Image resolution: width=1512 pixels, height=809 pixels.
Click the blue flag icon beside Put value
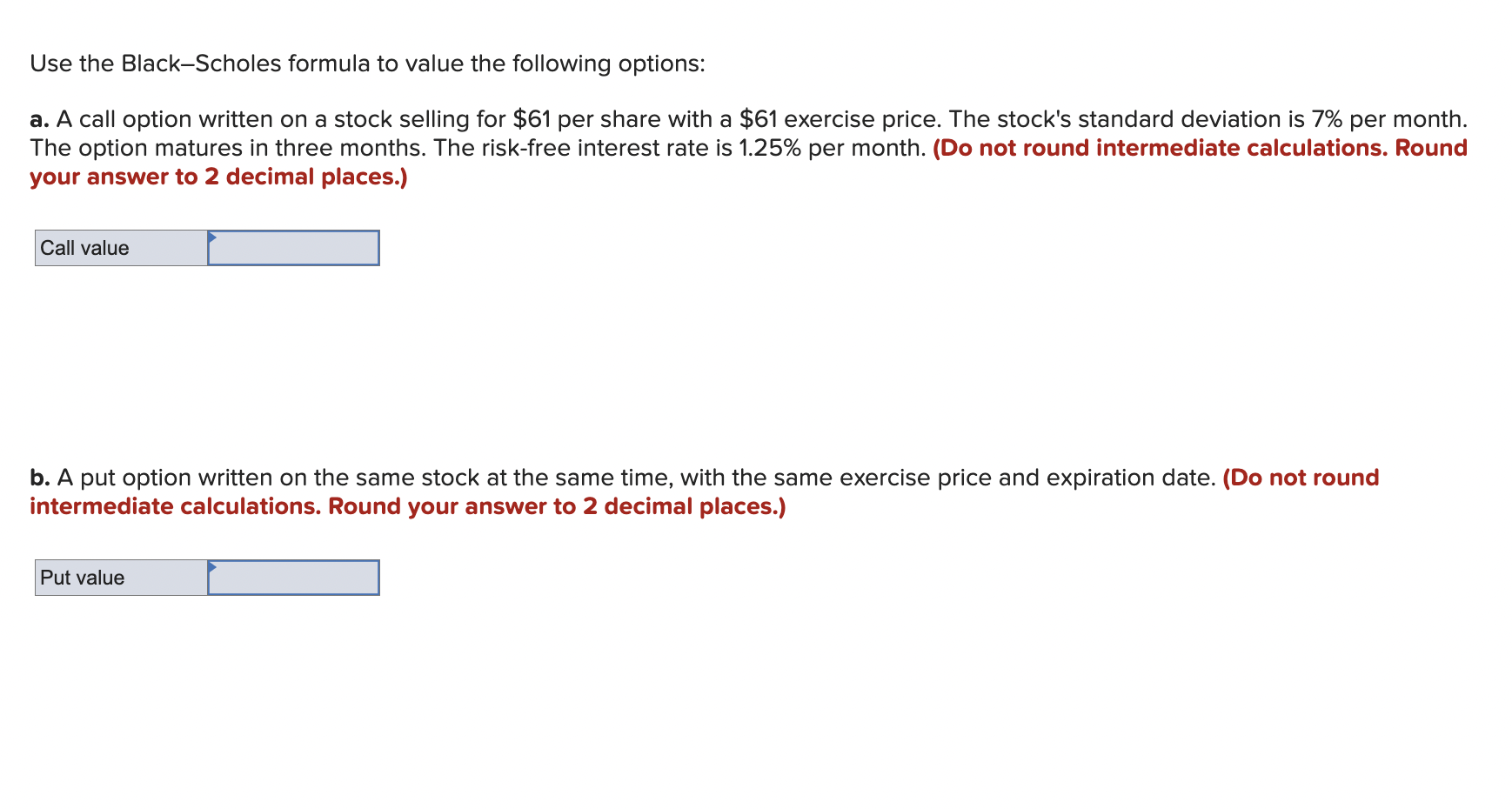211,568
